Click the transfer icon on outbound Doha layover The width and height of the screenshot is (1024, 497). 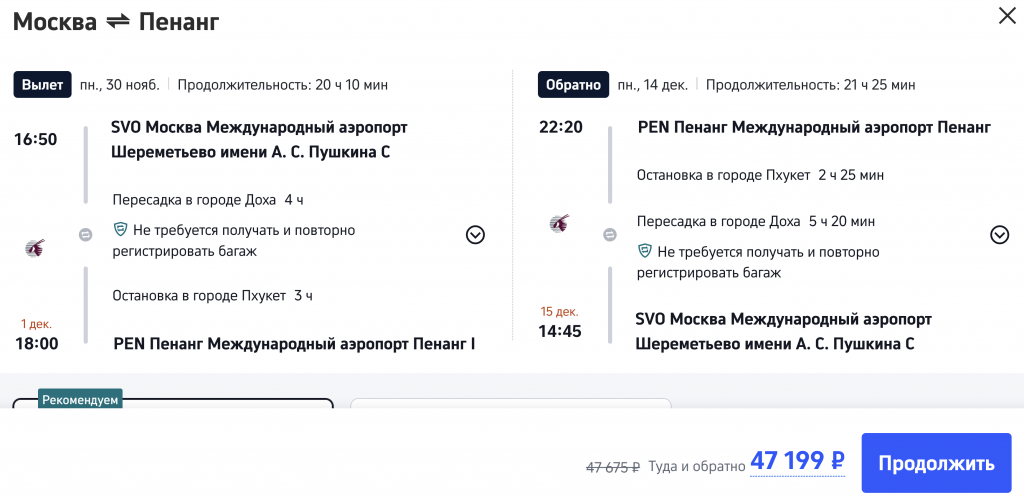pos(86,235)
